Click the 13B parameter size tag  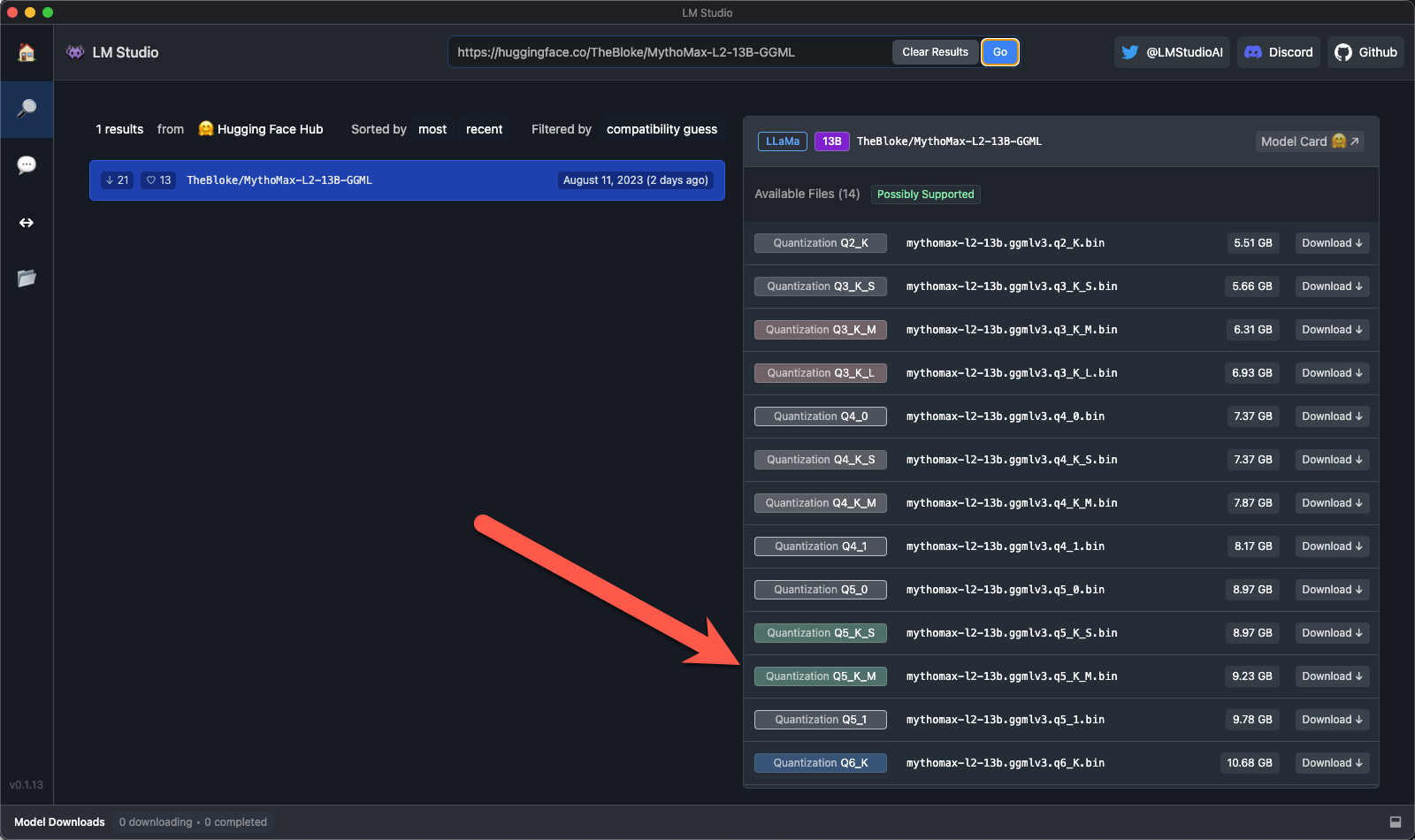click(x=832, y=141)
